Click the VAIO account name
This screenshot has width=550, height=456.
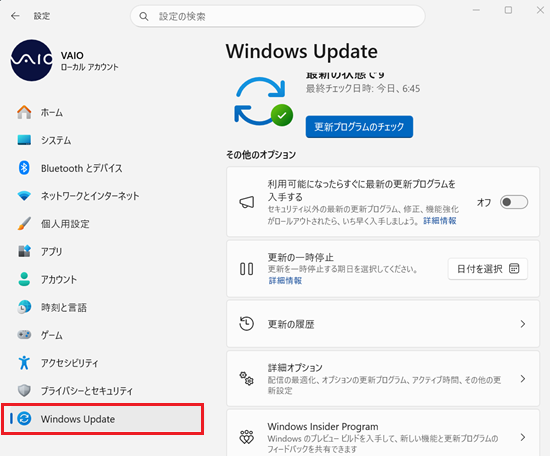pyautogui.click(x=72, y=55)
